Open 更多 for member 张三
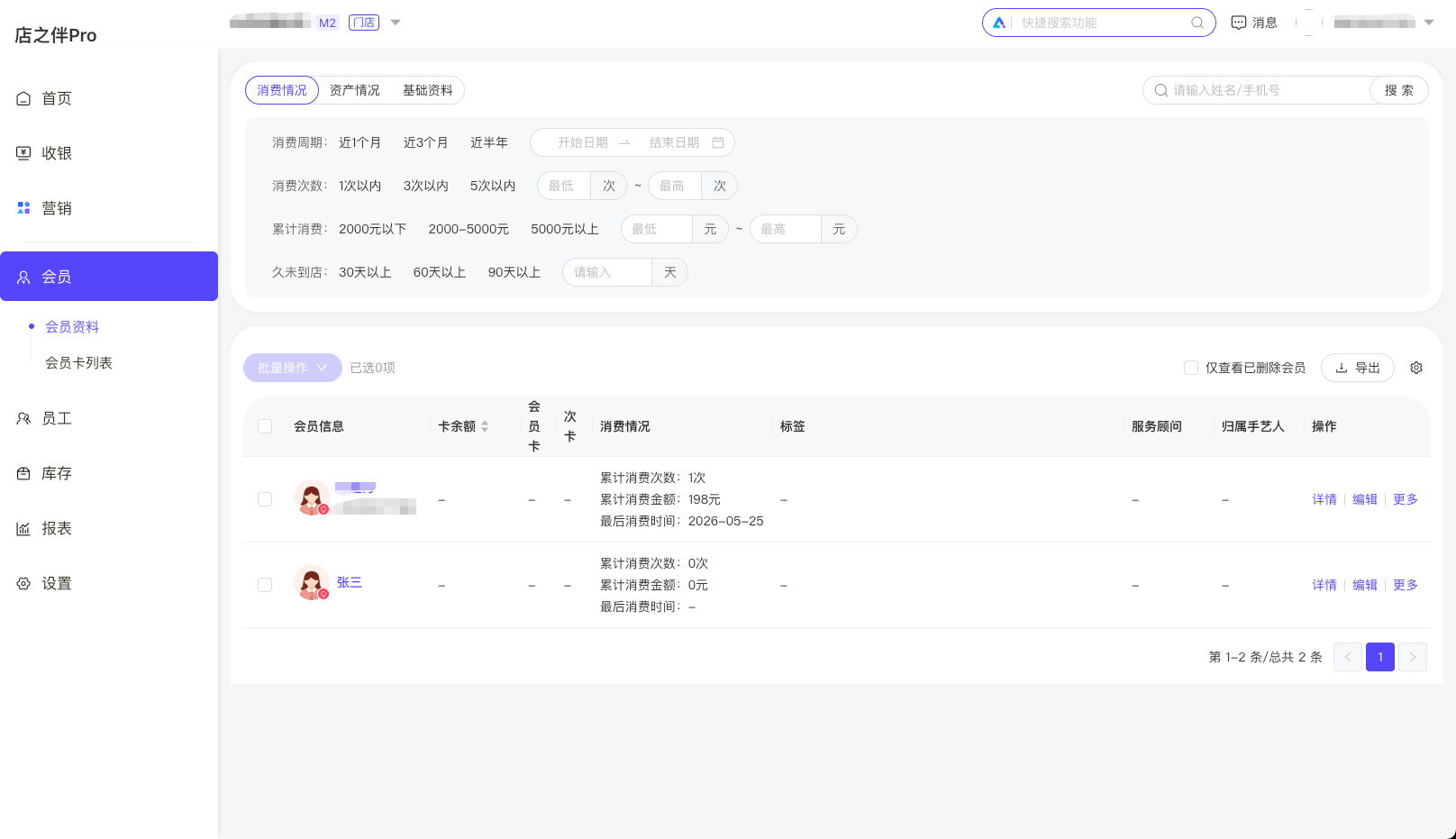Image resolution: width=1456 pixels, height=839 pixels. (1406, 585)
